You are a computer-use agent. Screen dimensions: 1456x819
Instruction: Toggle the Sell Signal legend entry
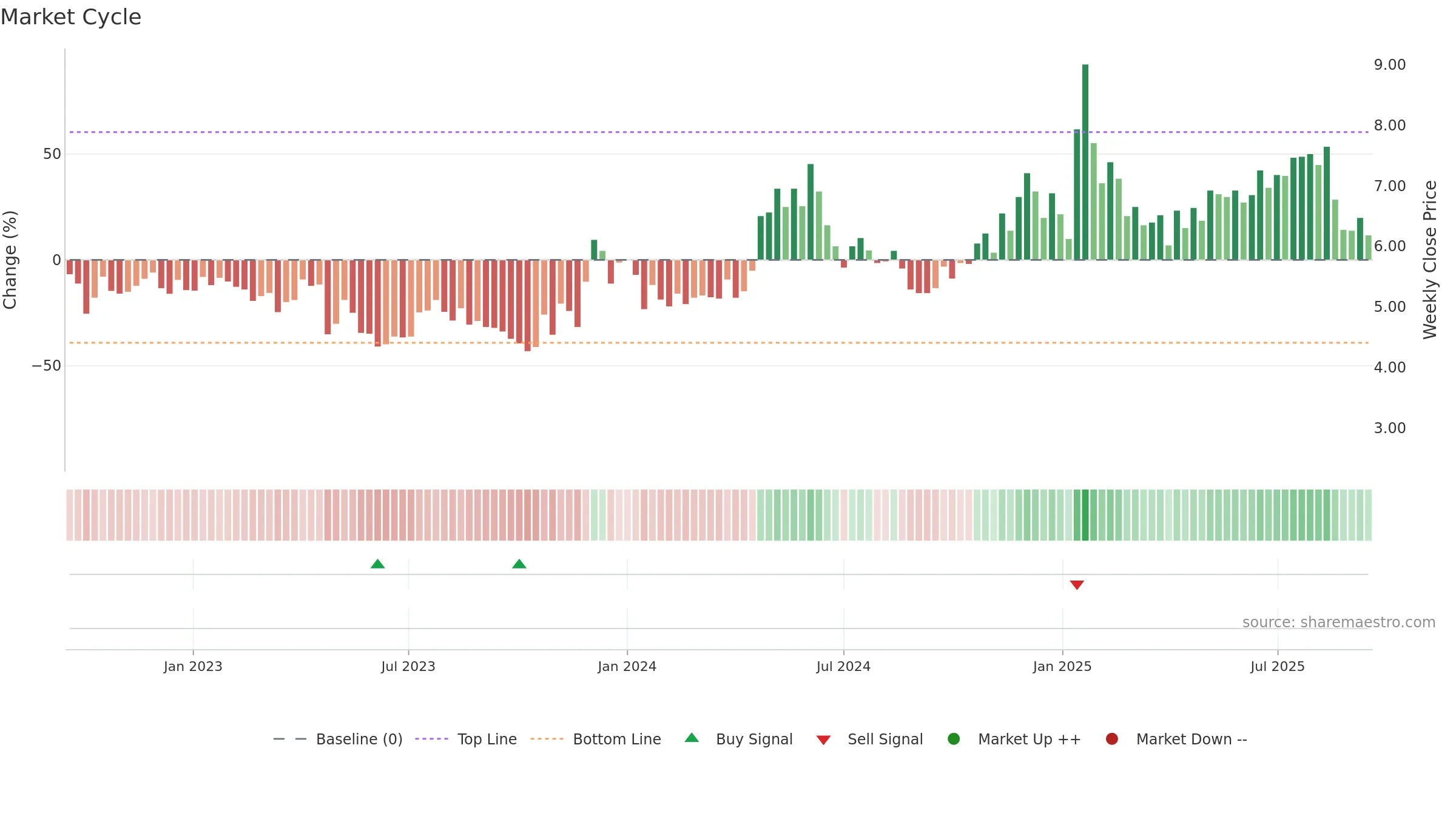click(869, 739)
